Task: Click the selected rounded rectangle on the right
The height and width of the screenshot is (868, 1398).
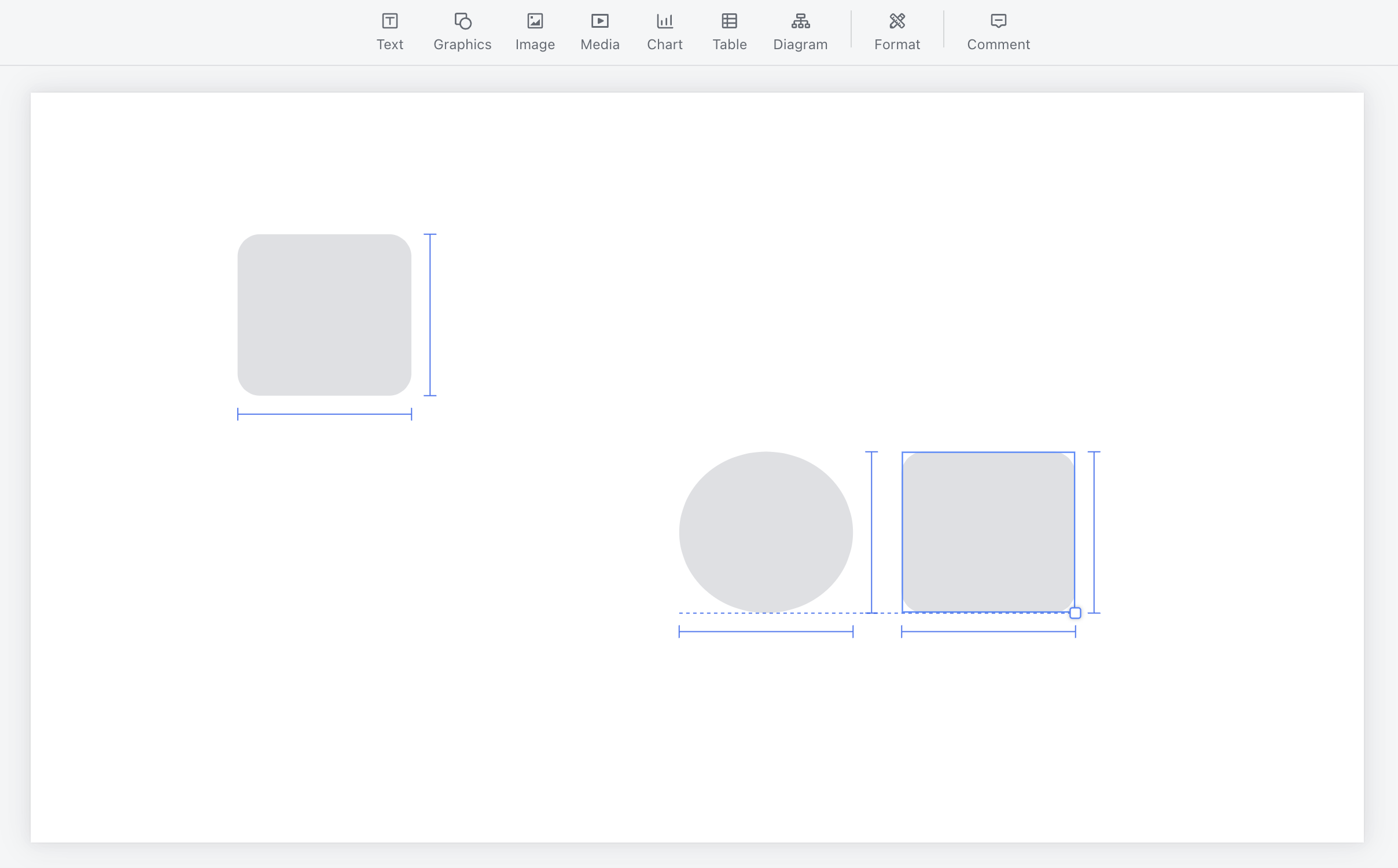Action: (988, 531)
